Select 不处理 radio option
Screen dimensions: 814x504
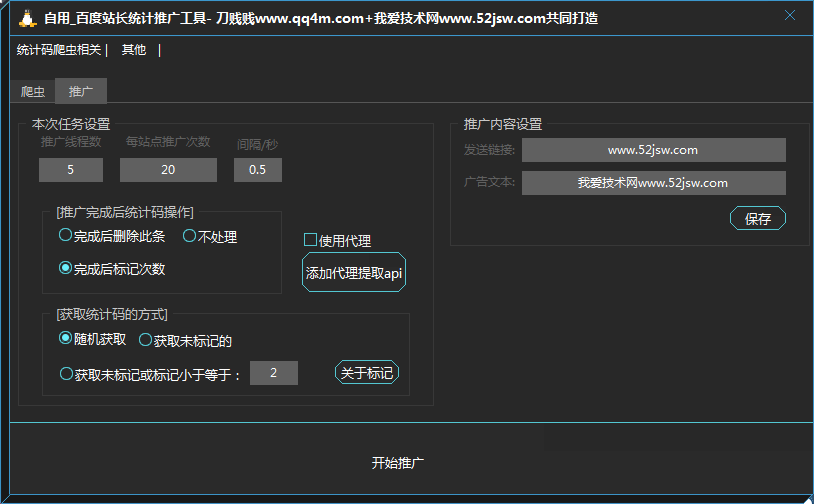click(210, 237)
